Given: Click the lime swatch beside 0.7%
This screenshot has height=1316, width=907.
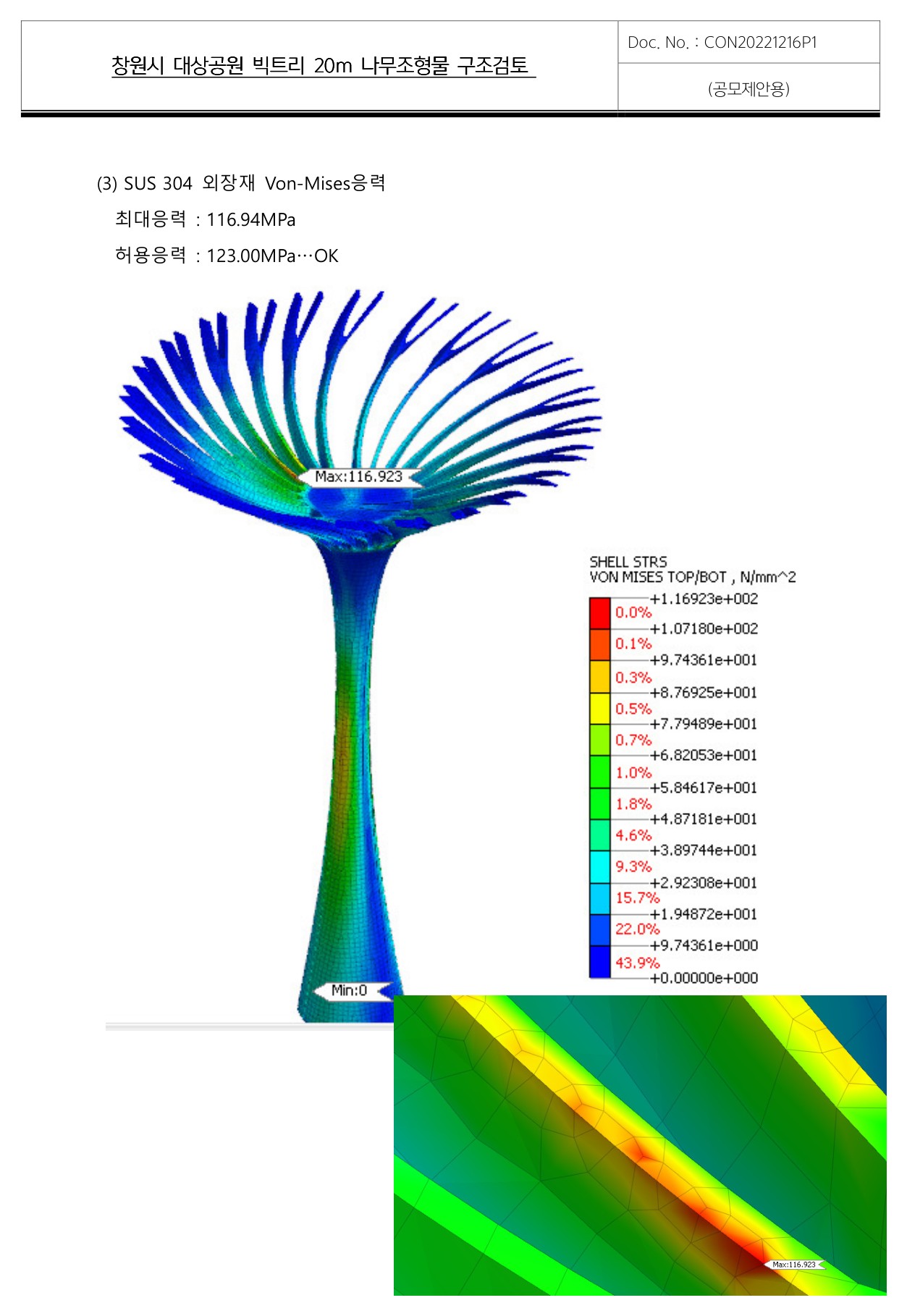Looking at the screenshot, I should pos(600,740).
